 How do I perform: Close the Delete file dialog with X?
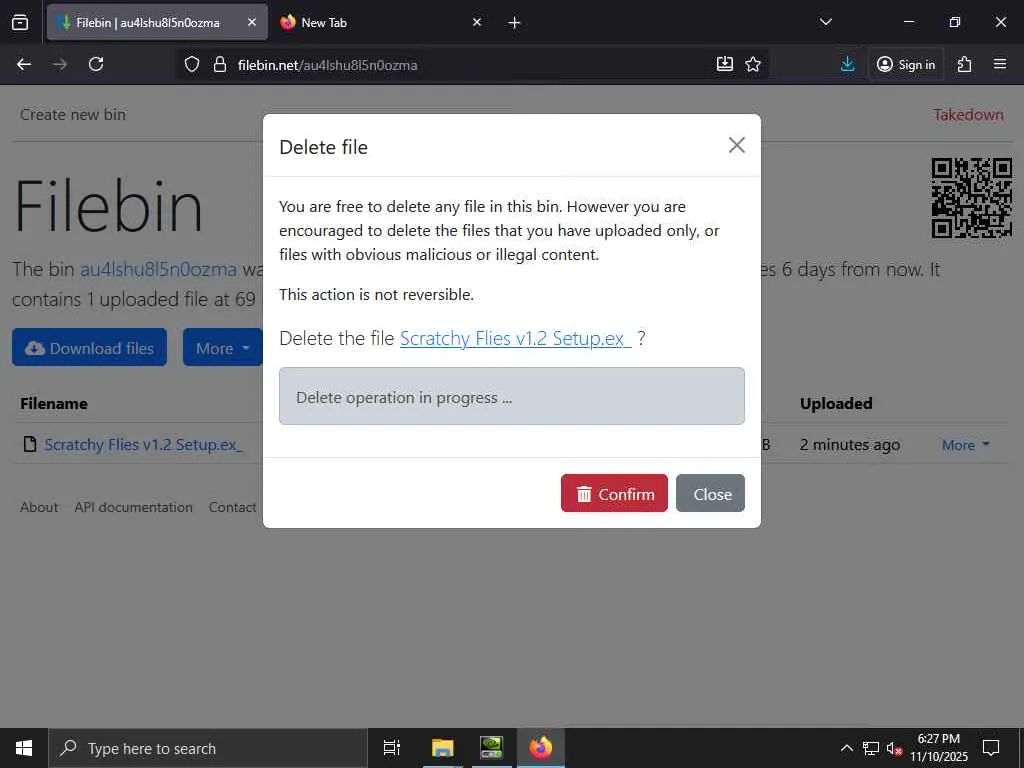[737, 145]
